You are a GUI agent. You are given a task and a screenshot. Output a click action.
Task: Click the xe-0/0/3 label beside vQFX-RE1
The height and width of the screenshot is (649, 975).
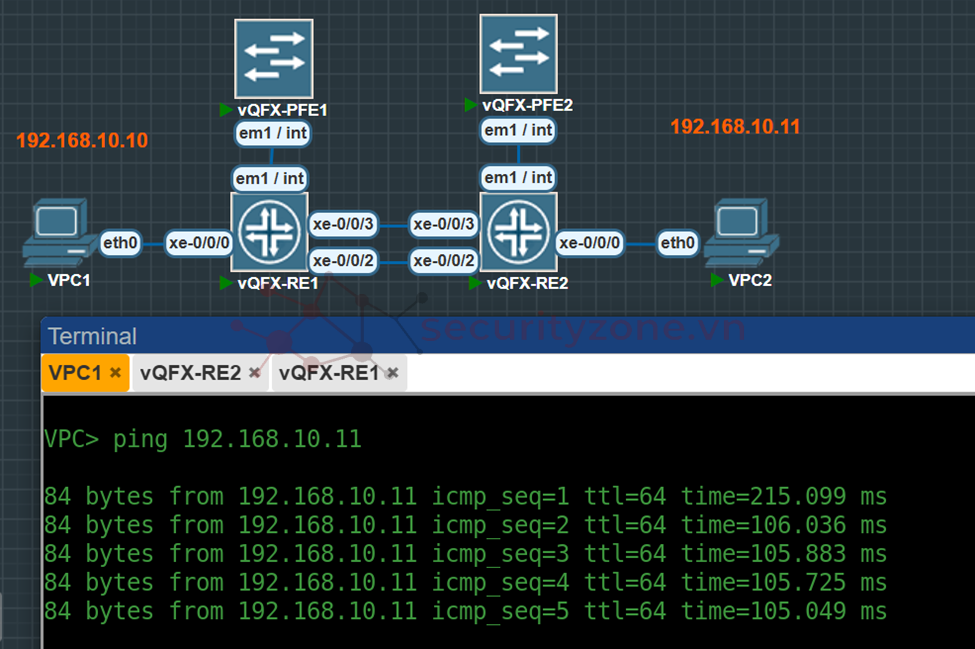[343, 223]
